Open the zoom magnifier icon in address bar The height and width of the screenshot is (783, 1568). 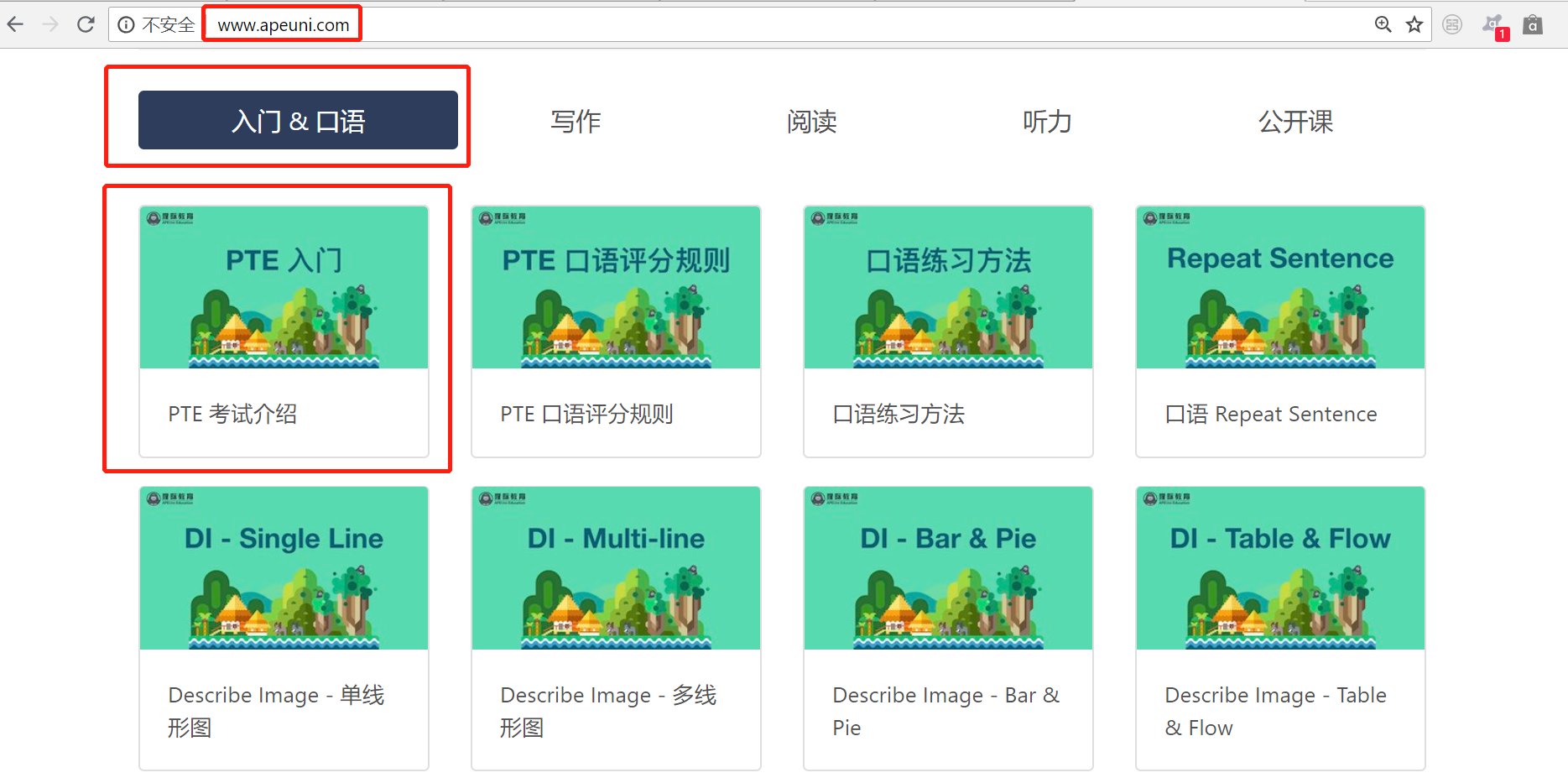[x=1383, y=24]
